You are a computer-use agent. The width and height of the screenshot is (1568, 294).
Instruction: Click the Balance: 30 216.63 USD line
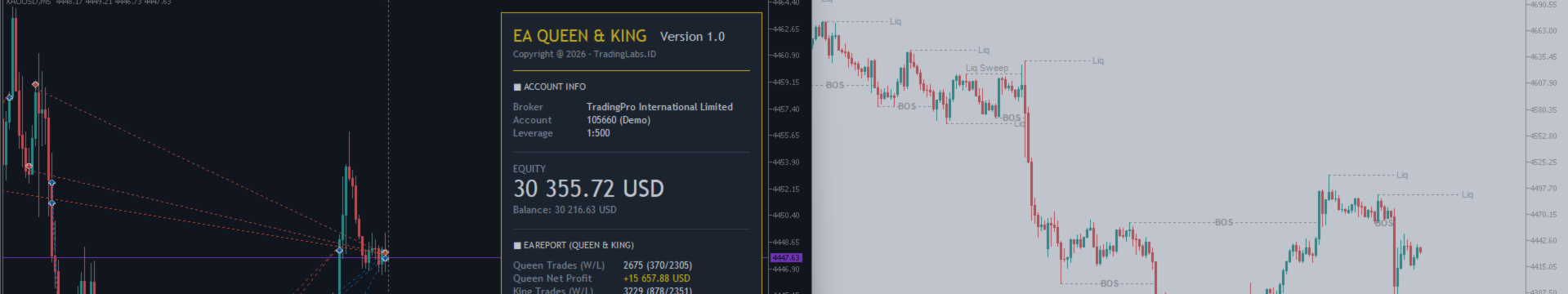coord(565,210)
